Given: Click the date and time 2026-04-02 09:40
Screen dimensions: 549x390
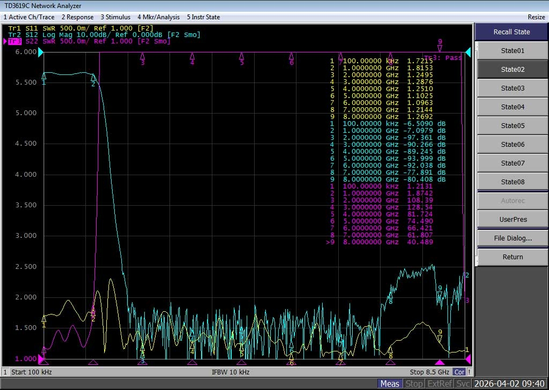Looking at the screenshot, I should coord(510,384).
